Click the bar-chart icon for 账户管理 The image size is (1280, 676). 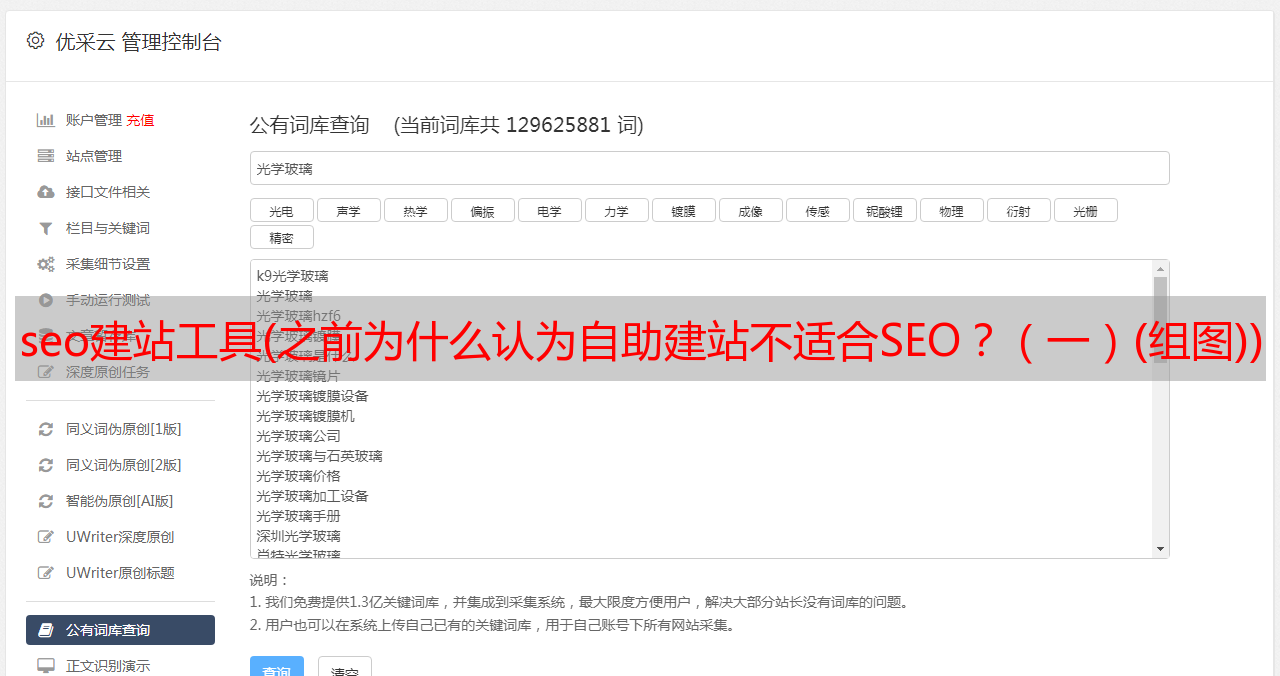(46, 120)
